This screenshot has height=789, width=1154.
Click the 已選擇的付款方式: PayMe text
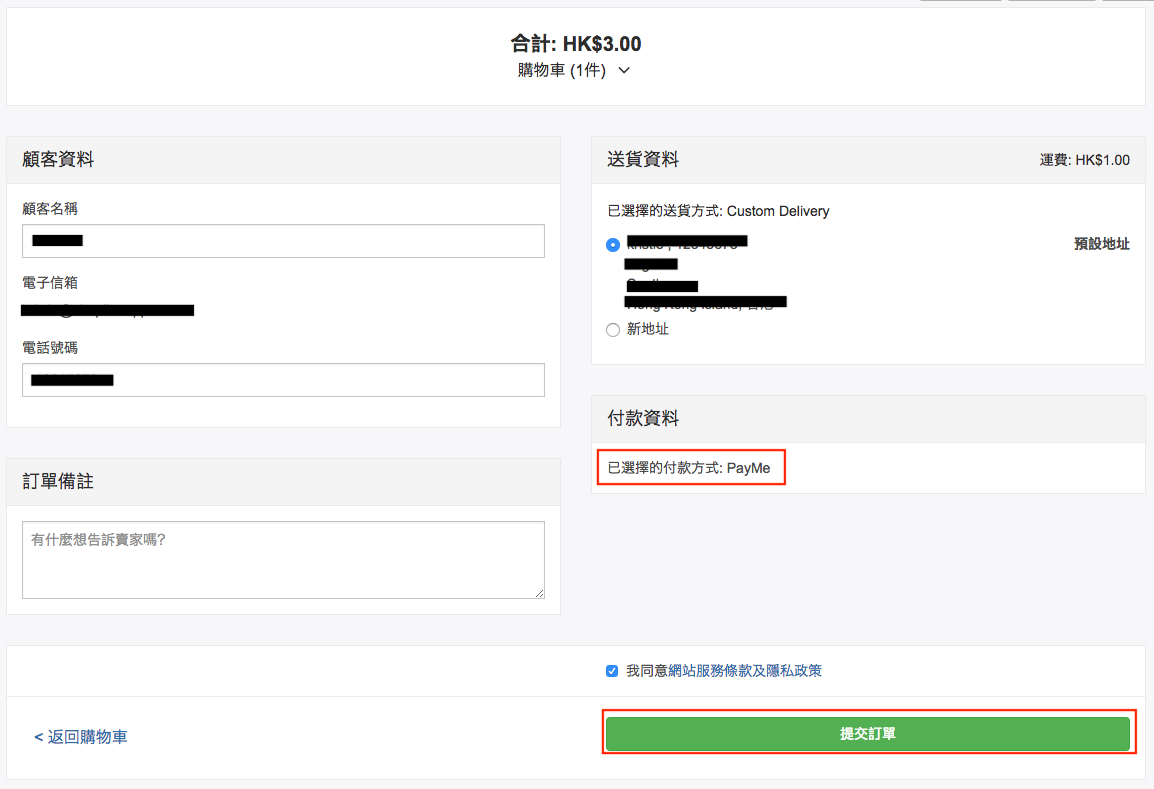click(x=689, y=468)
